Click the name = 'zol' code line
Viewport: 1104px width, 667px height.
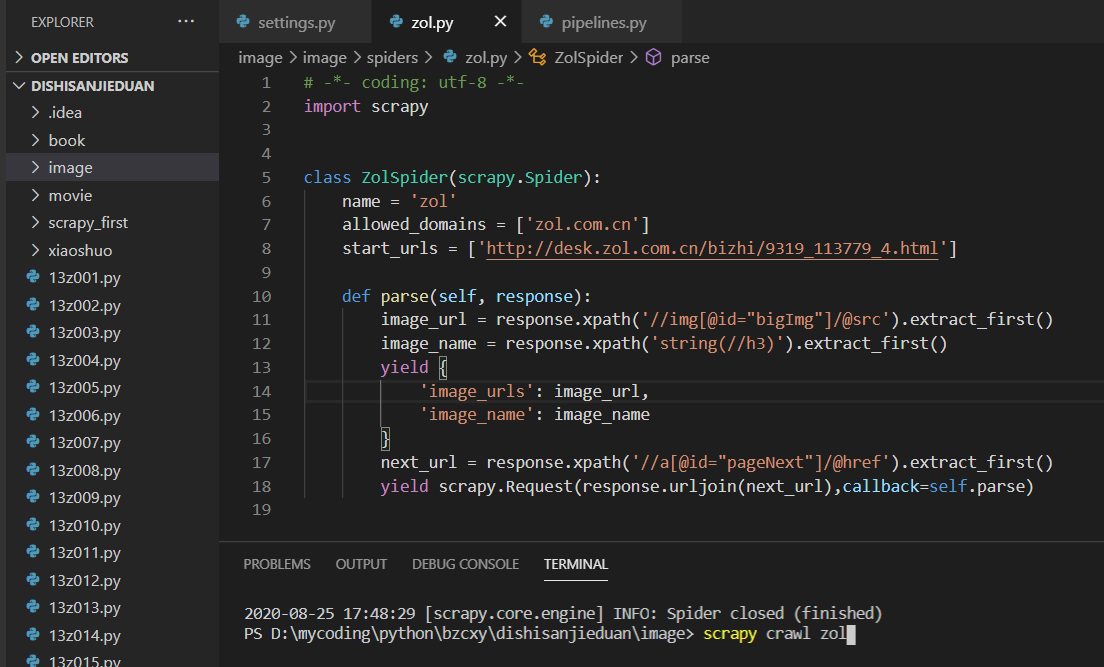[x=399, y=201]
